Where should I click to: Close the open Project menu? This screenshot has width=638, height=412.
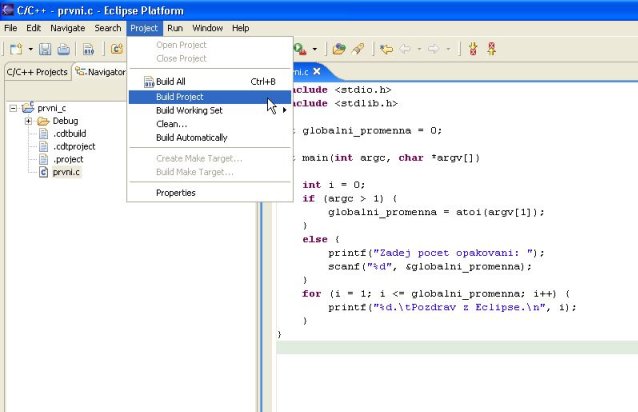tap(144, 28)
